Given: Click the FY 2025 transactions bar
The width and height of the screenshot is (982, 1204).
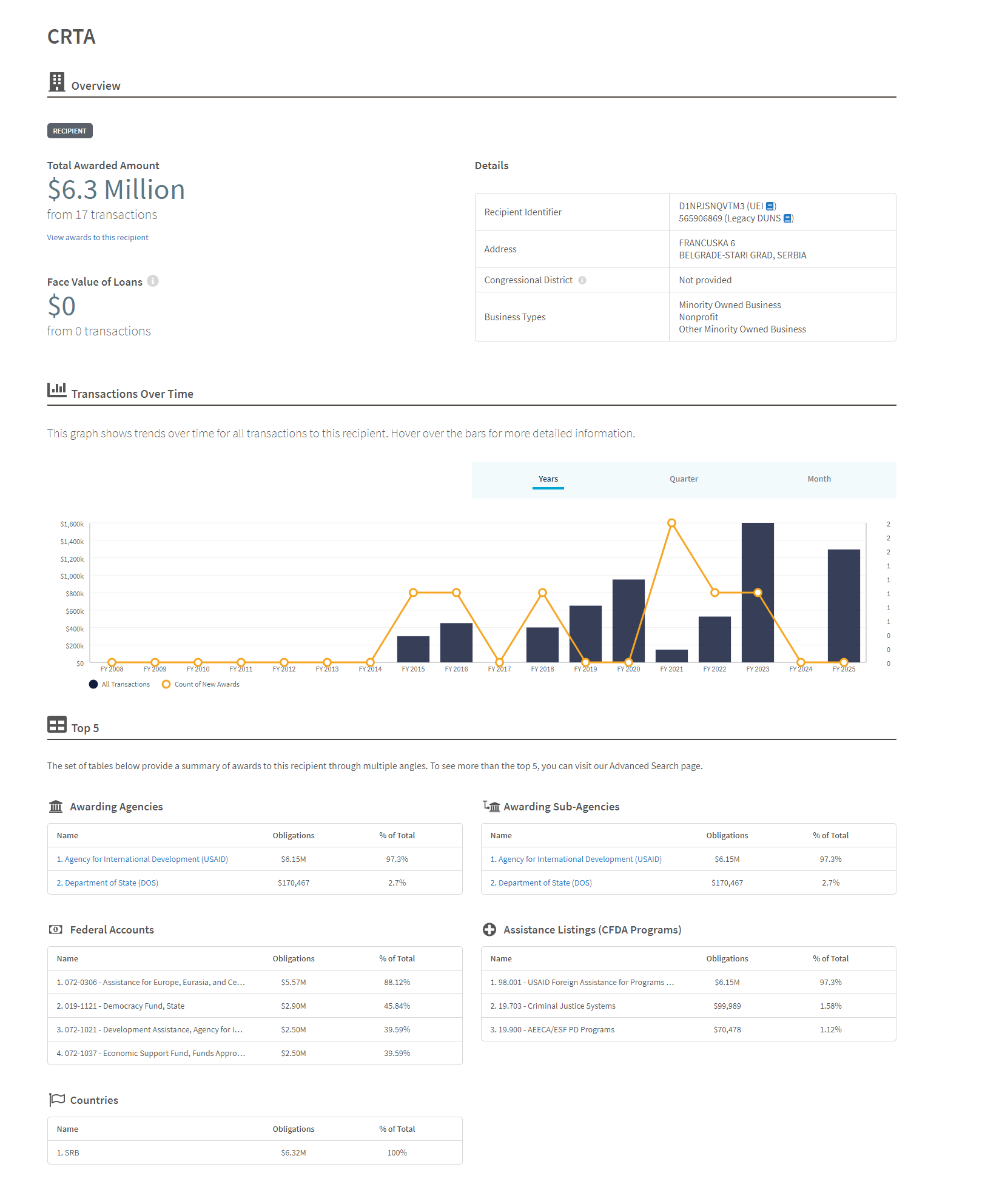Looking at the screenshot, I should point(844,606).
